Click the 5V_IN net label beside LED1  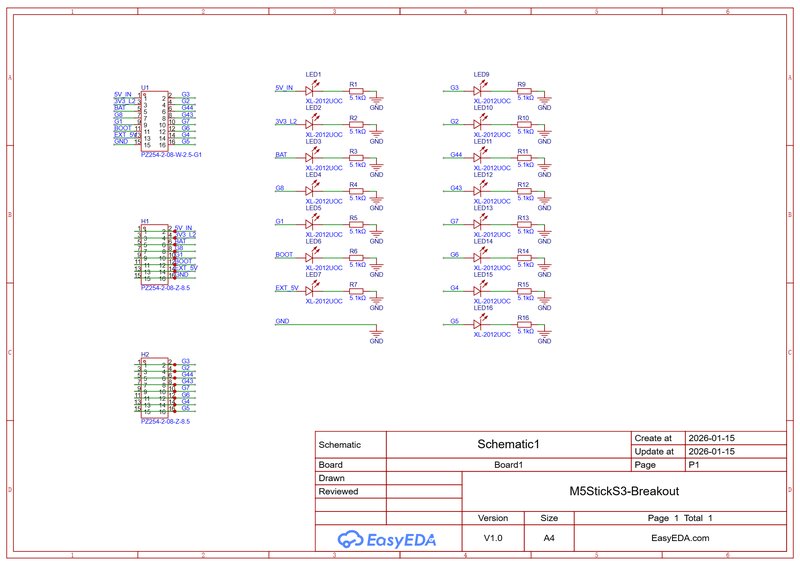pyautogui.click(x=284, y=88)
